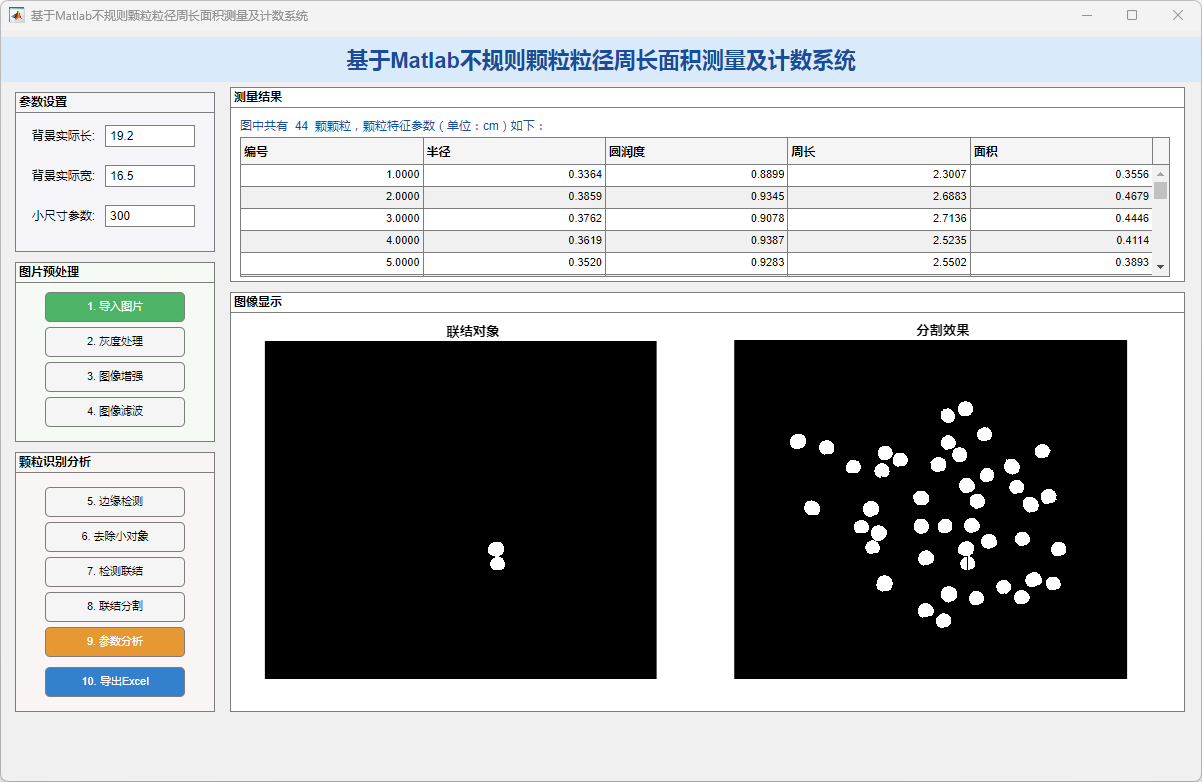Run step 2 灰度处理

(115, 342)
